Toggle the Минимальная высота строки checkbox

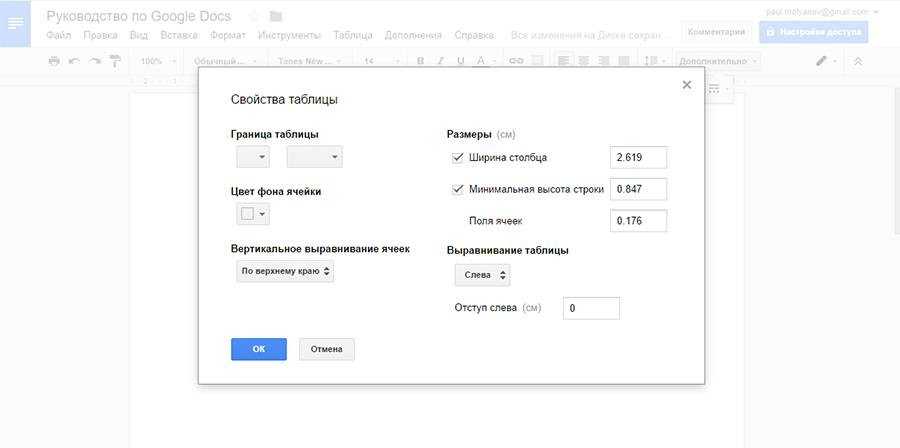coord(457,189)
